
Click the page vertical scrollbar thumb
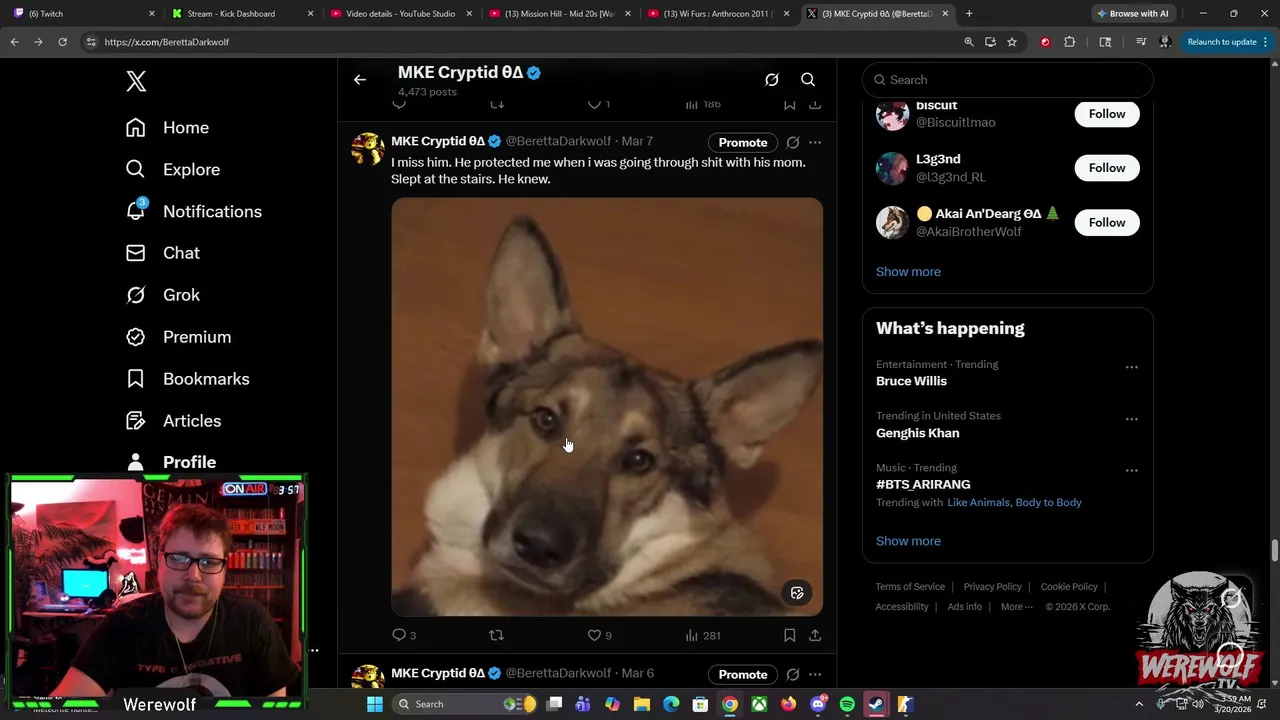(x=1275, y=551)
